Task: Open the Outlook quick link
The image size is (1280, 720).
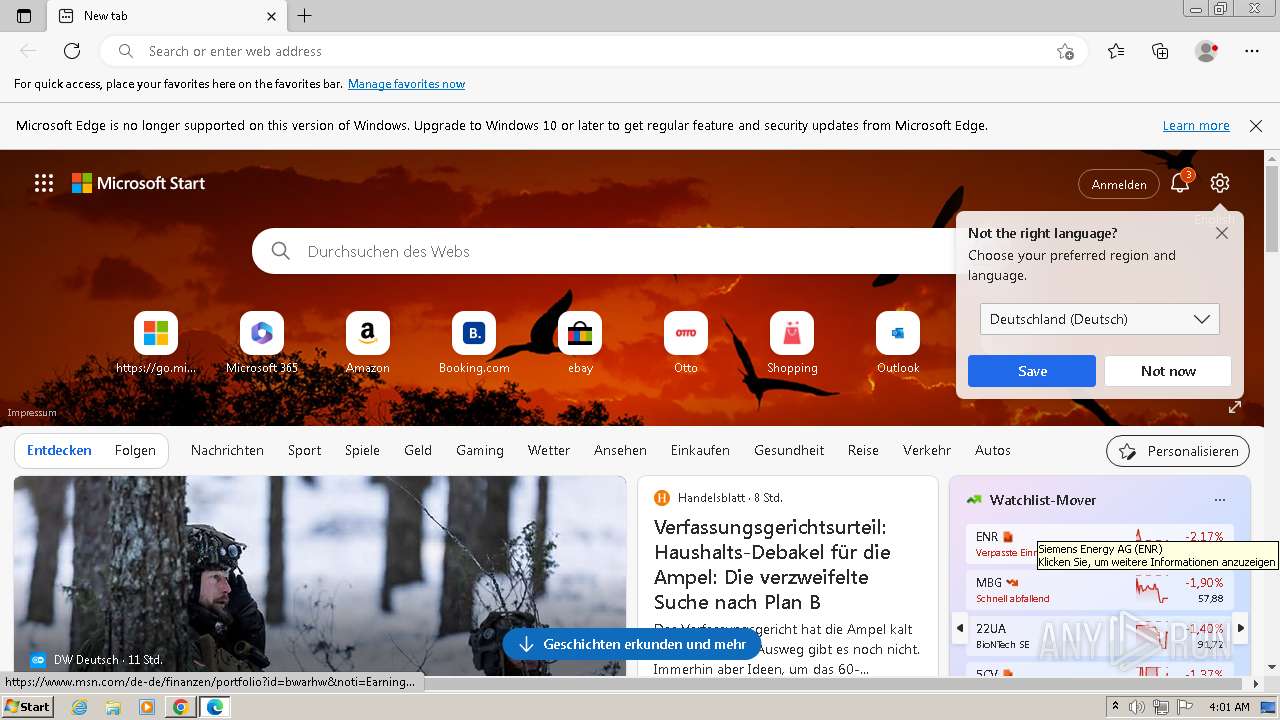Action: [898, 343]
